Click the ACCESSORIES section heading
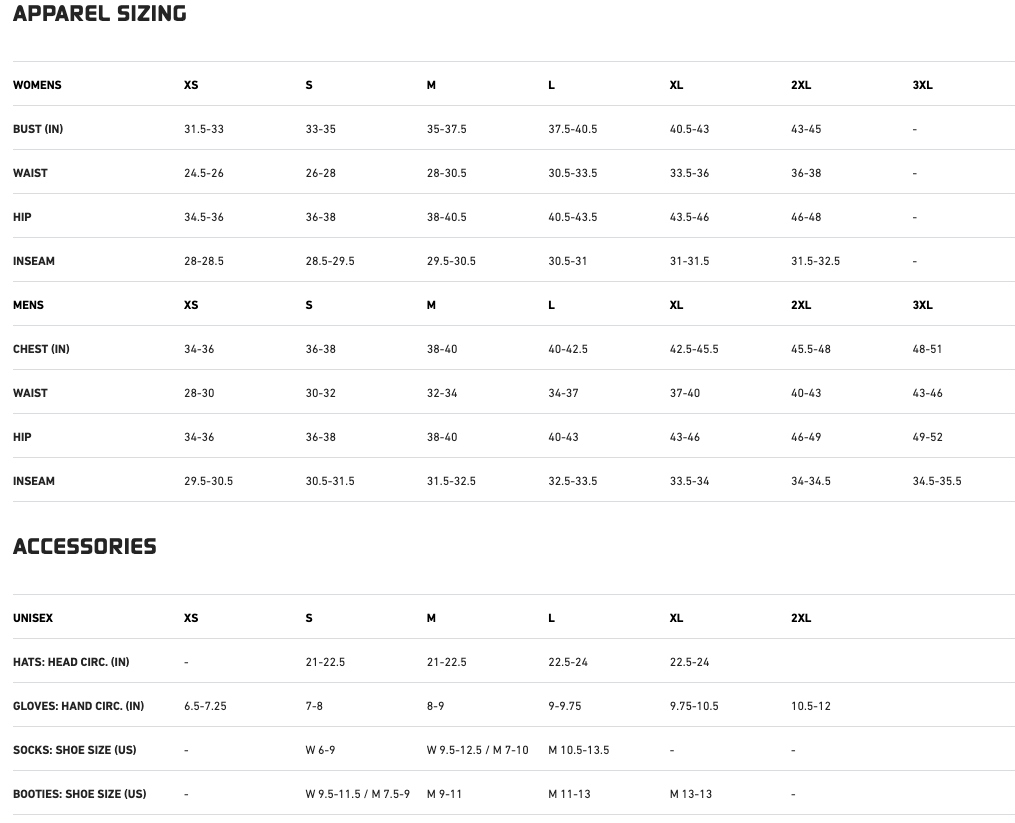This screenshot has width=1015, height=823. 85,547
